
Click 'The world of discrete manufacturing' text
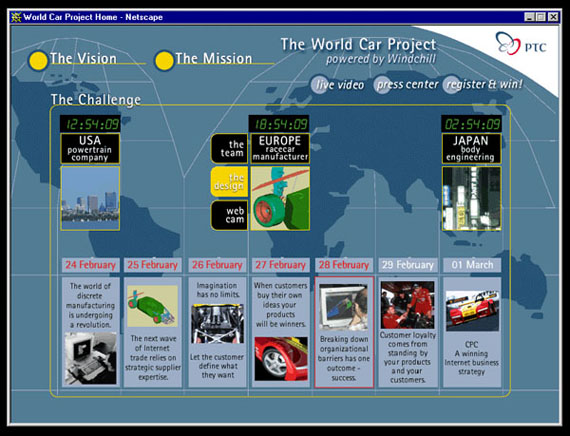tap(91, 305)
